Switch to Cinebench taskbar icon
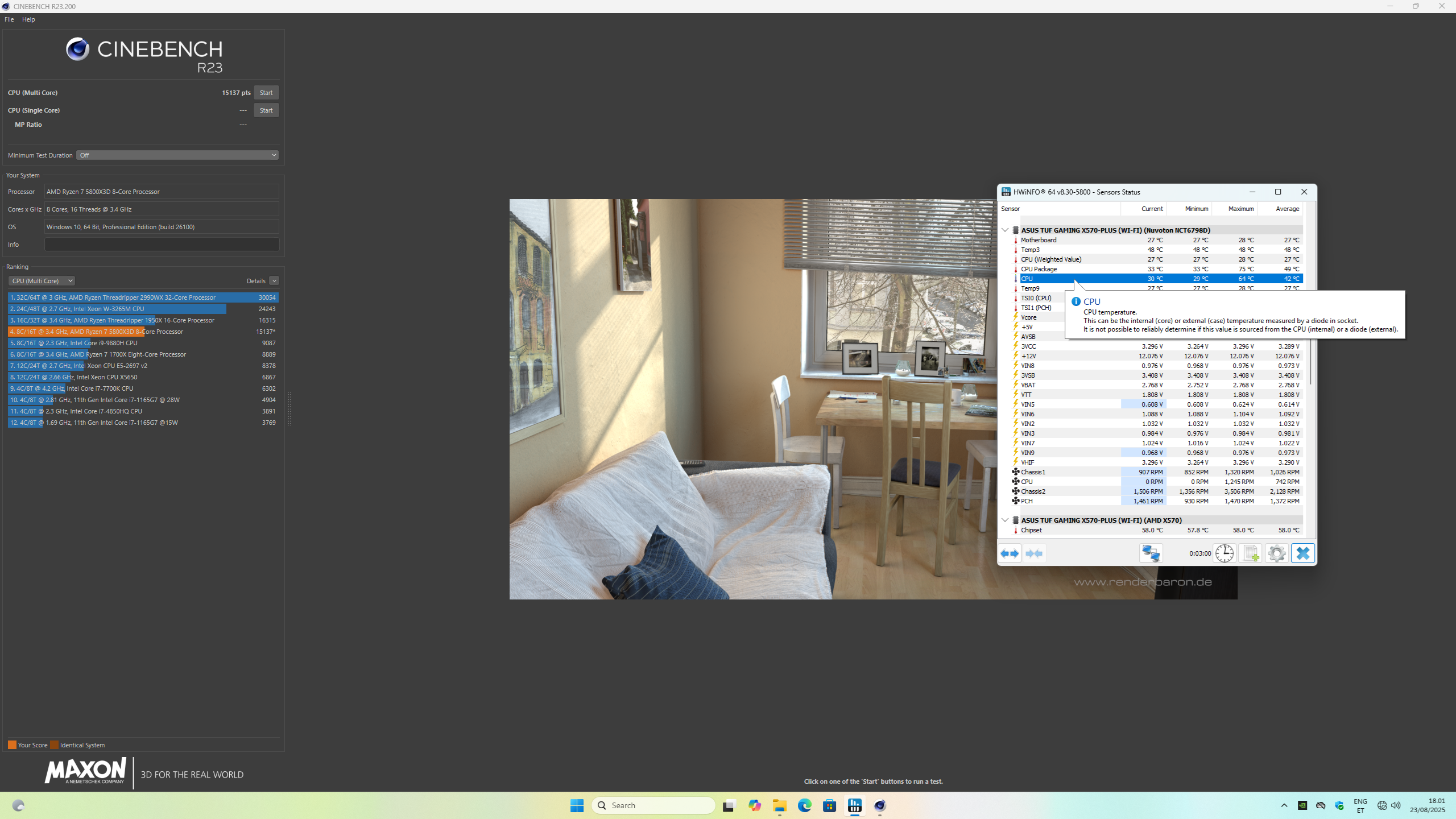Screen dimensions: 1456x819 880,805
